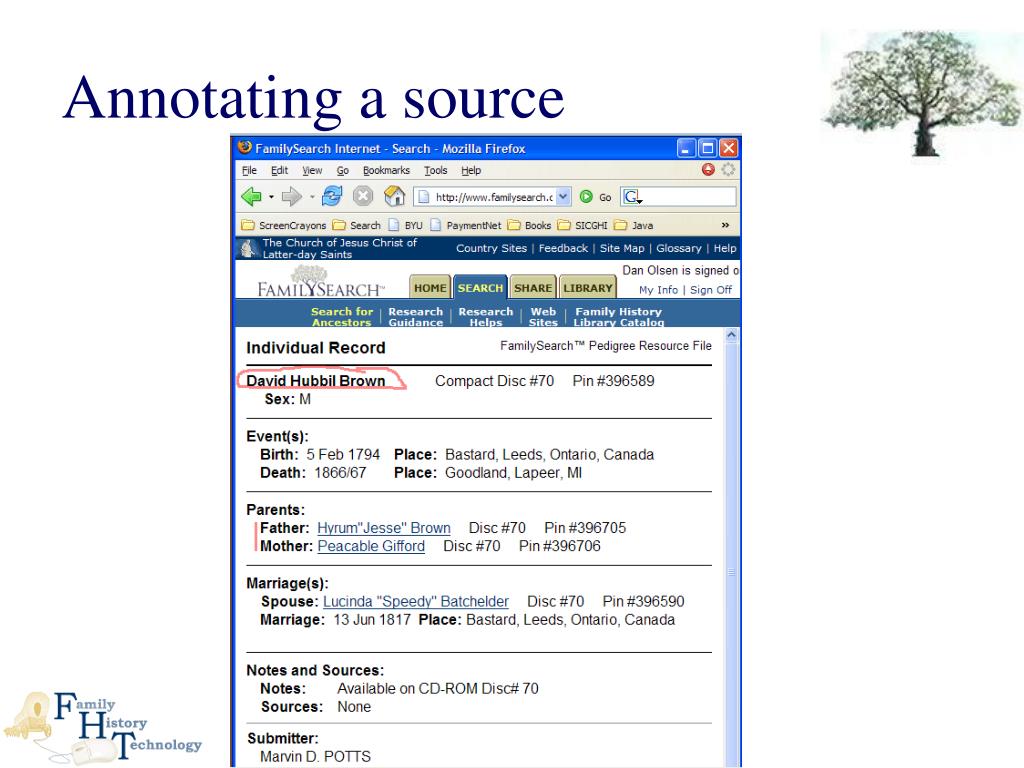
Task: Open the Tools menu
Action: [436, 170]
